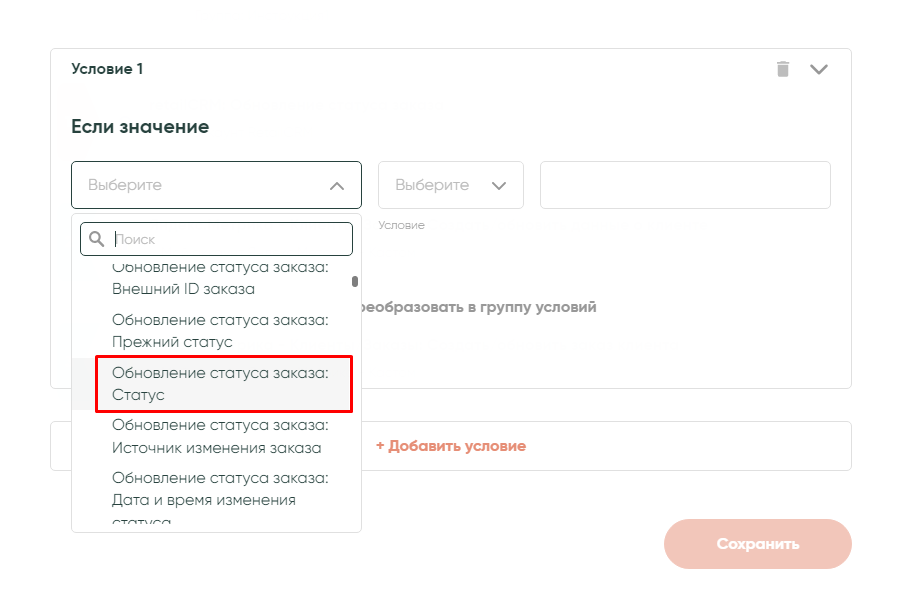Click the 'Условие 1' header title
The image size is (904, 594).
108,69
